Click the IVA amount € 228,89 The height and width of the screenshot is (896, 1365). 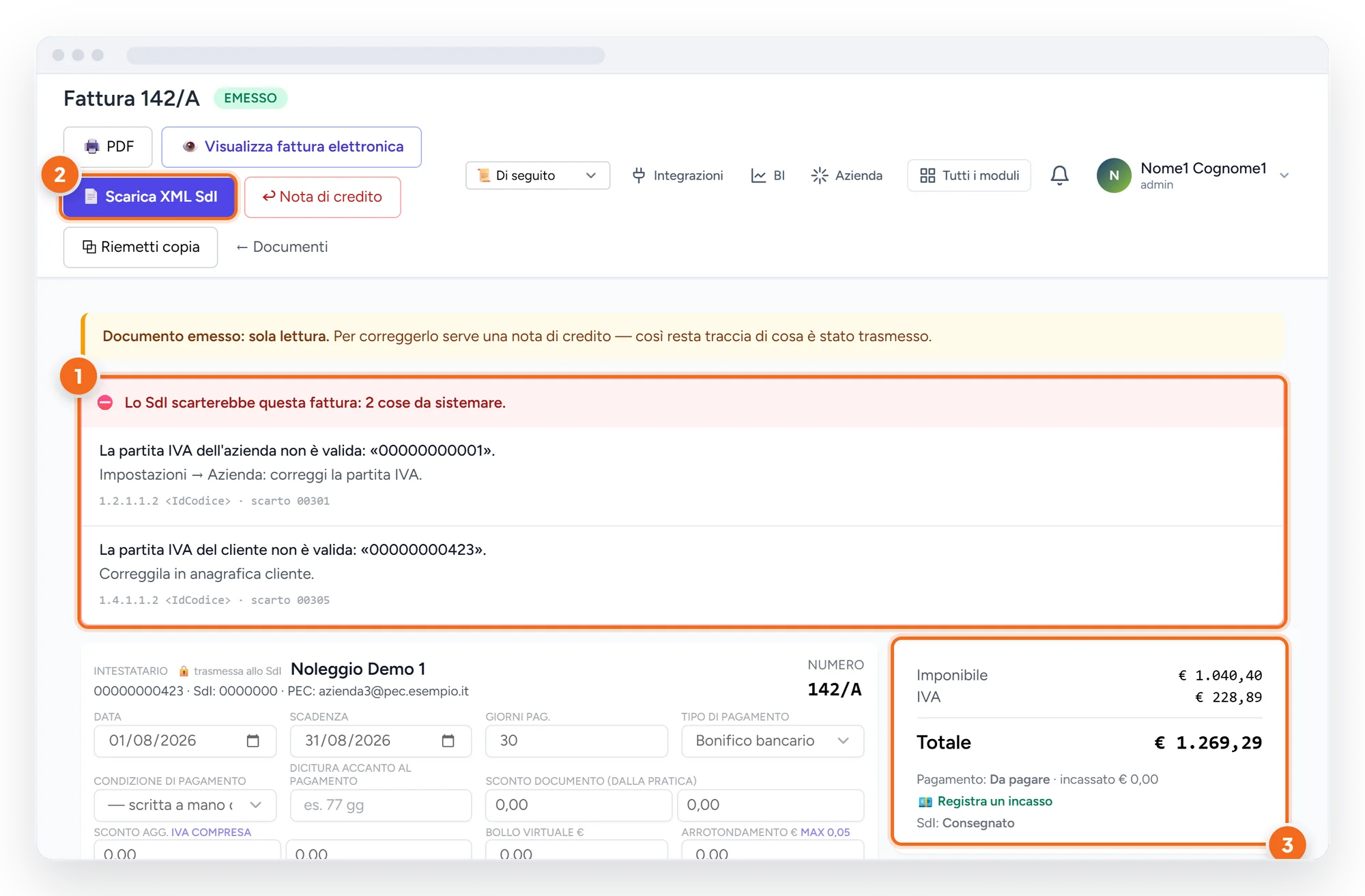click(1228, 697)
